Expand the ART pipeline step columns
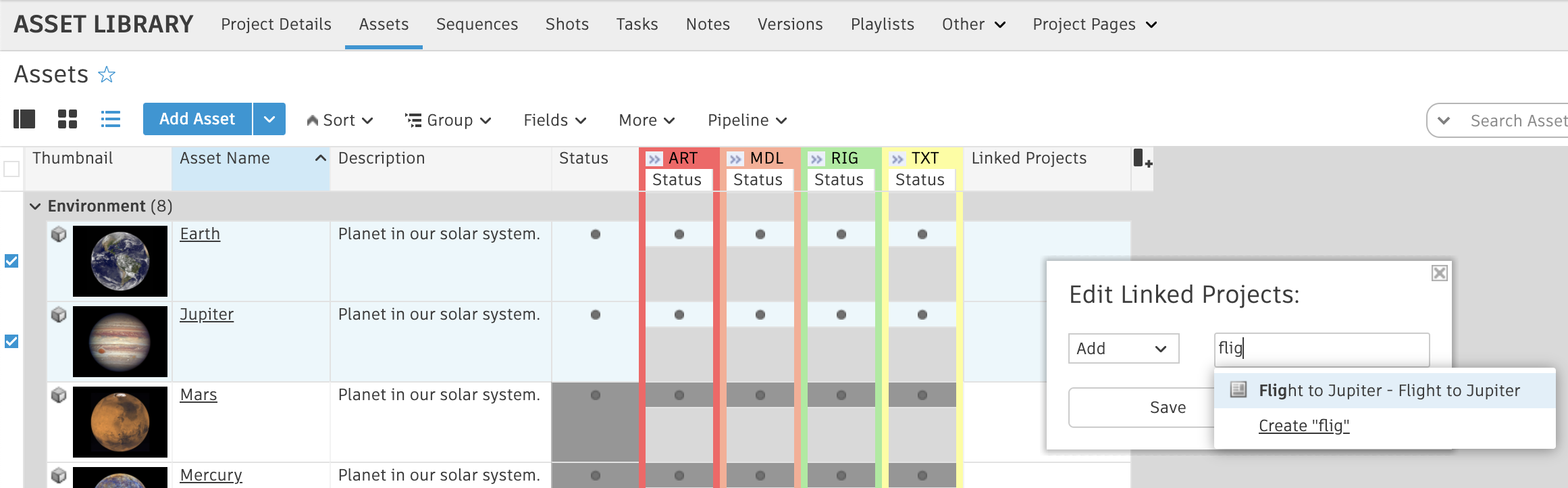This screenshot has height=488, width=1568. (654, 159)
